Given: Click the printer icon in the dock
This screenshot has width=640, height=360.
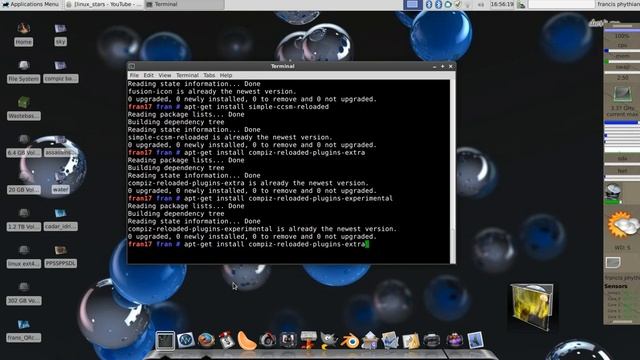Looking at the screenshot, I should click(431, 340).
